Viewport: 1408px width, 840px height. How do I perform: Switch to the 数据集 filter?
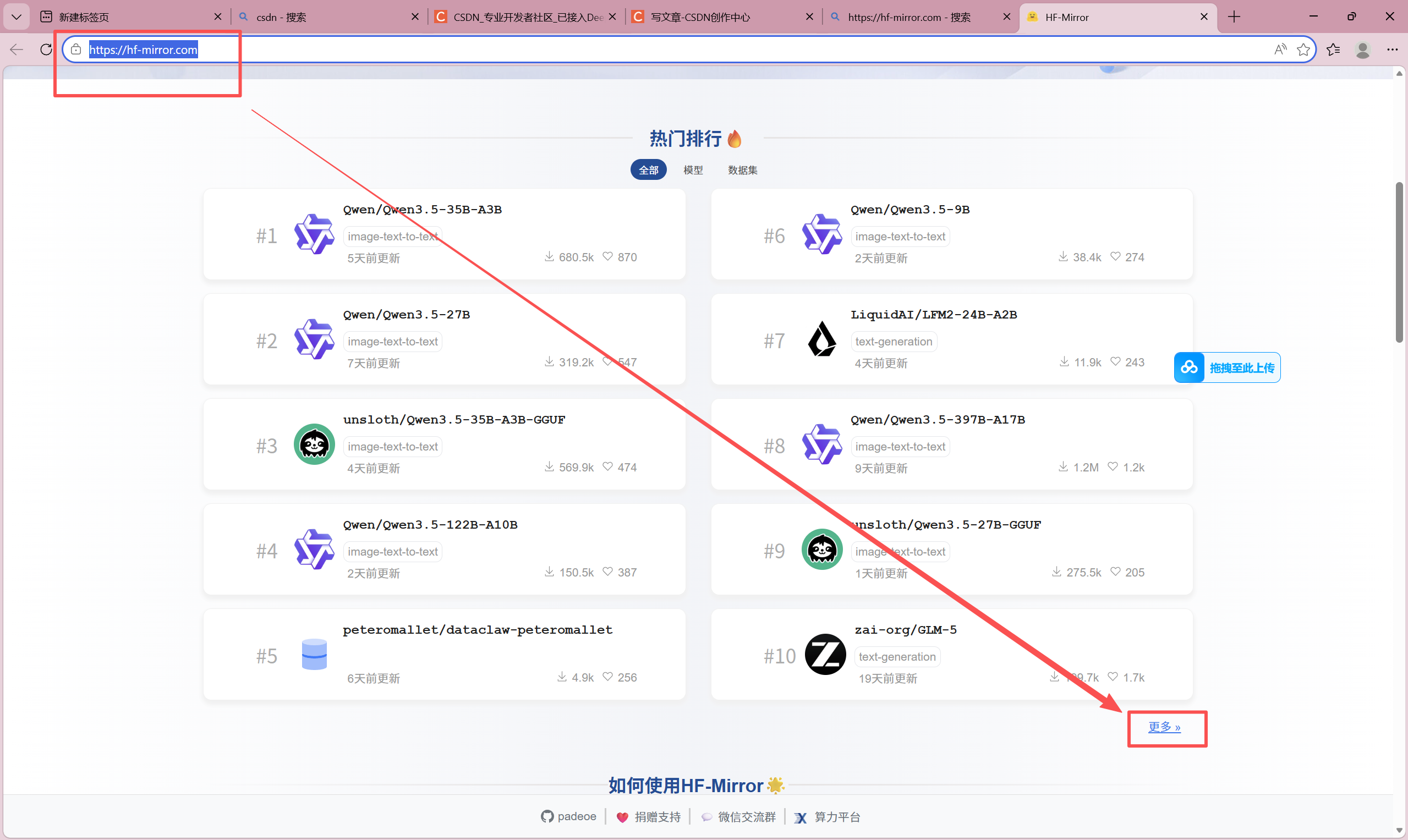click(x=742, y=170)
